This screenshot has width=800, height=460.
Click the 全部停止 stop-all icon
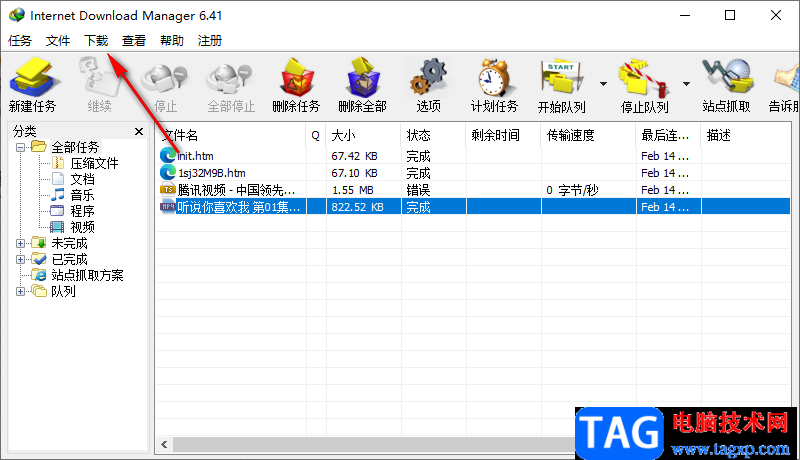click(x=231, y=85)
